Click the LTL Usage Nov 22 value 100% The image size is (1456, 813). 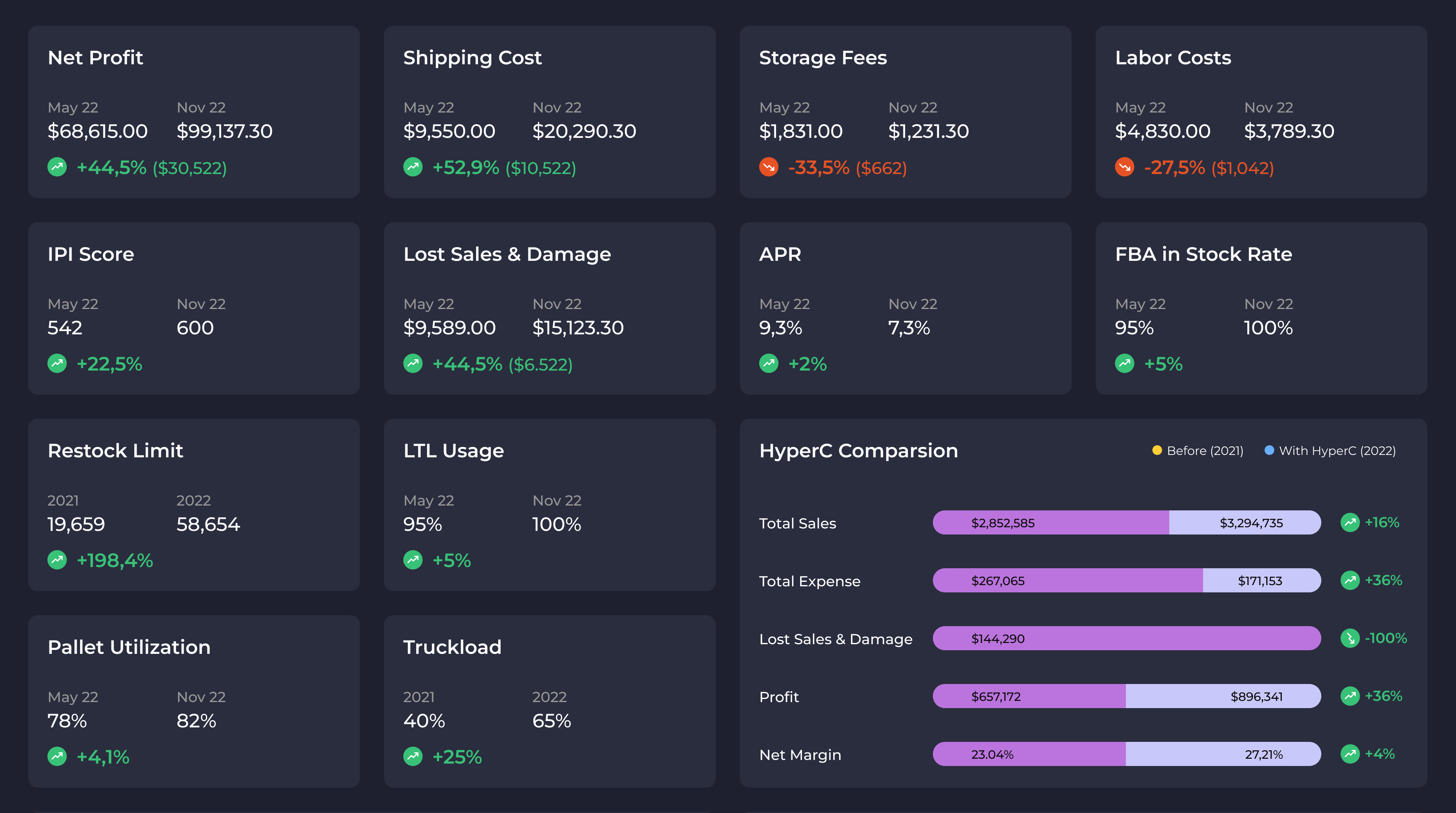click(x=556, y=524)
